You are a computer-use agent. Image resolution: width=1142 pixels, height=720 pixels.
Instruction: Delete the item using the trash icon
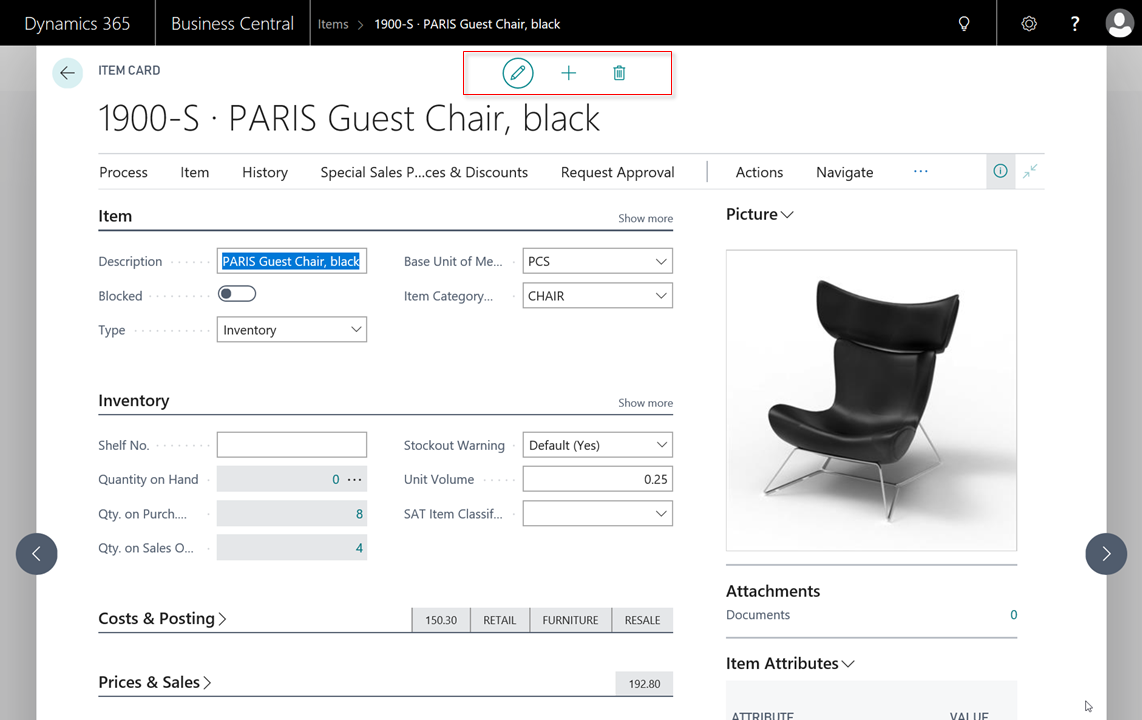(619, 72)
